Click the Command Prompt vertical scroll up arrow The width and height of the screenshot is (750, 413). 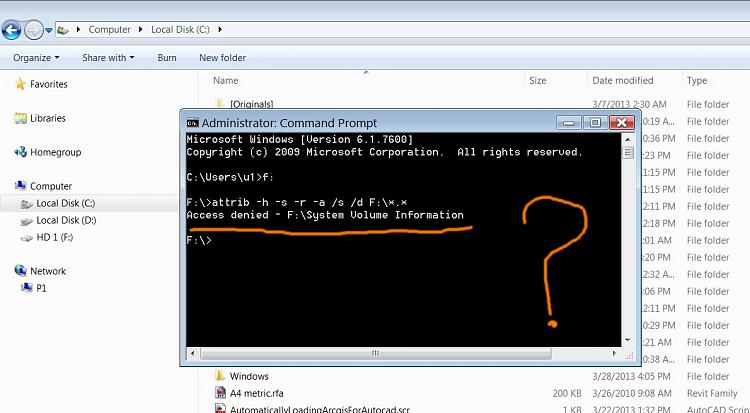[x=628, y=139]
